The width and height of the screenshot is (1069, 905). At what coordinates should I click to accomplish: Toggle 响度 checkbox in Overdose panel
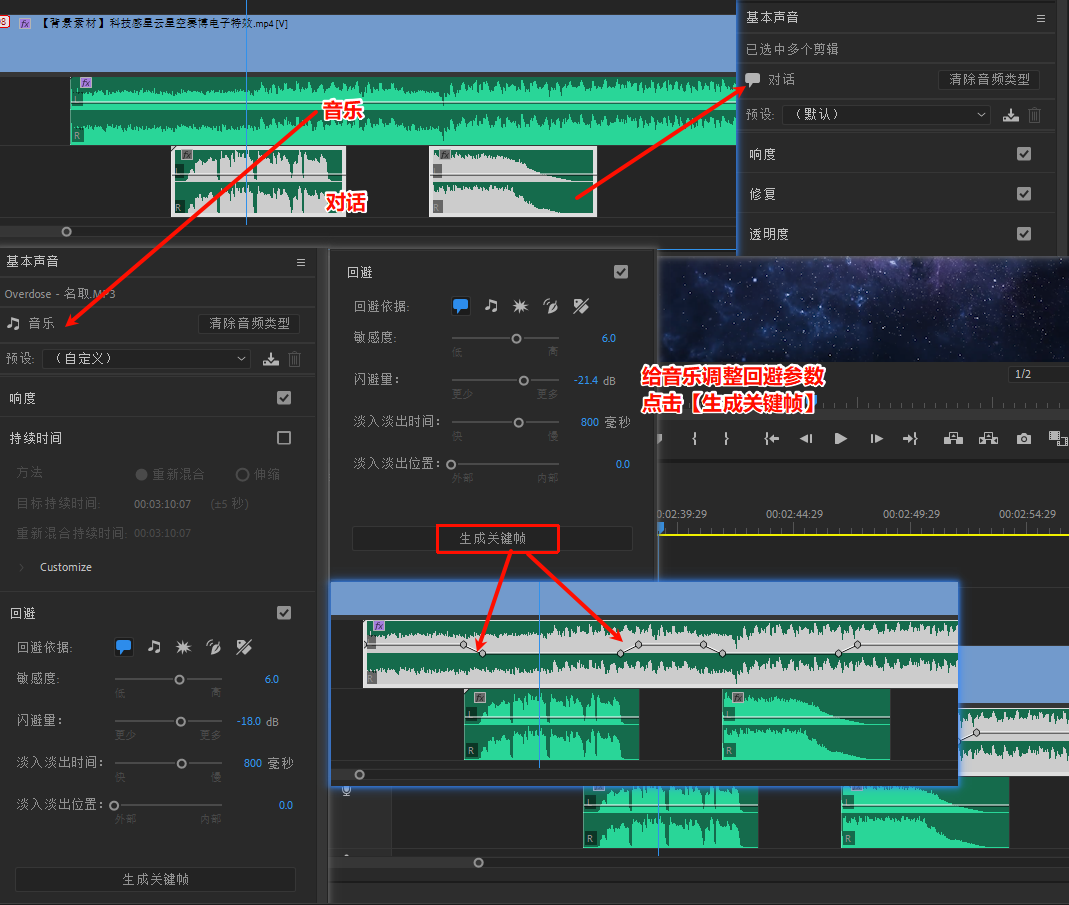click(x=284, y=398)
